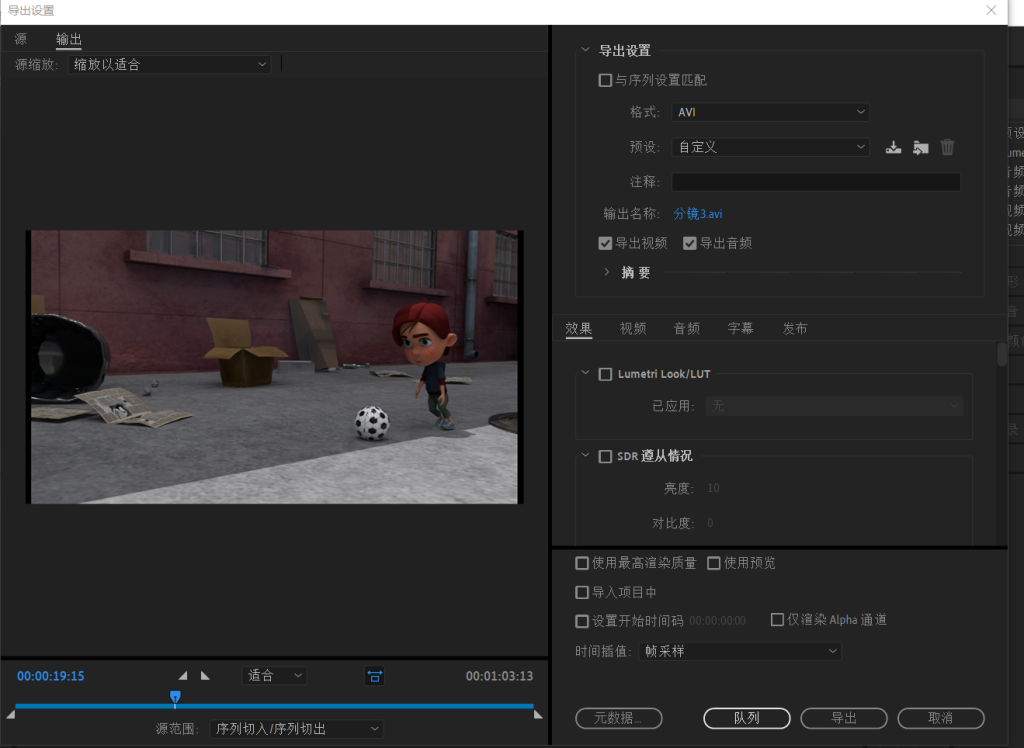Switch to the 视频 tab
Image resolution: width=1024 pixels, height=748 pixels.
point(633,329)
